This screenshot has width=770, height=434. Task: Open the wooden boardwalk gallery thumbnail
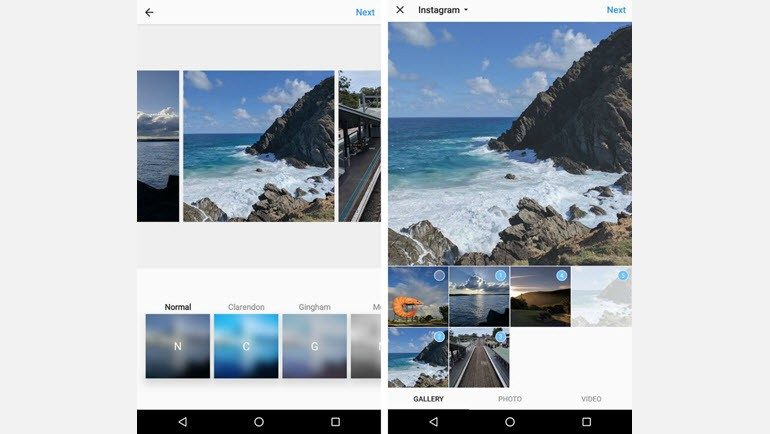479,358
